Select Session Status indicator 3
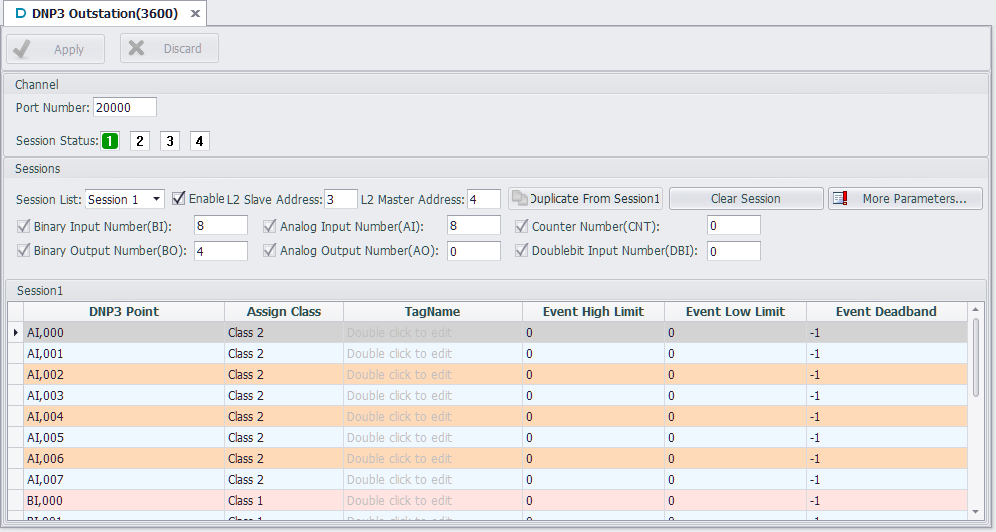Image resolution: width=996 pixels, height=532 pixels. (170, 141)
